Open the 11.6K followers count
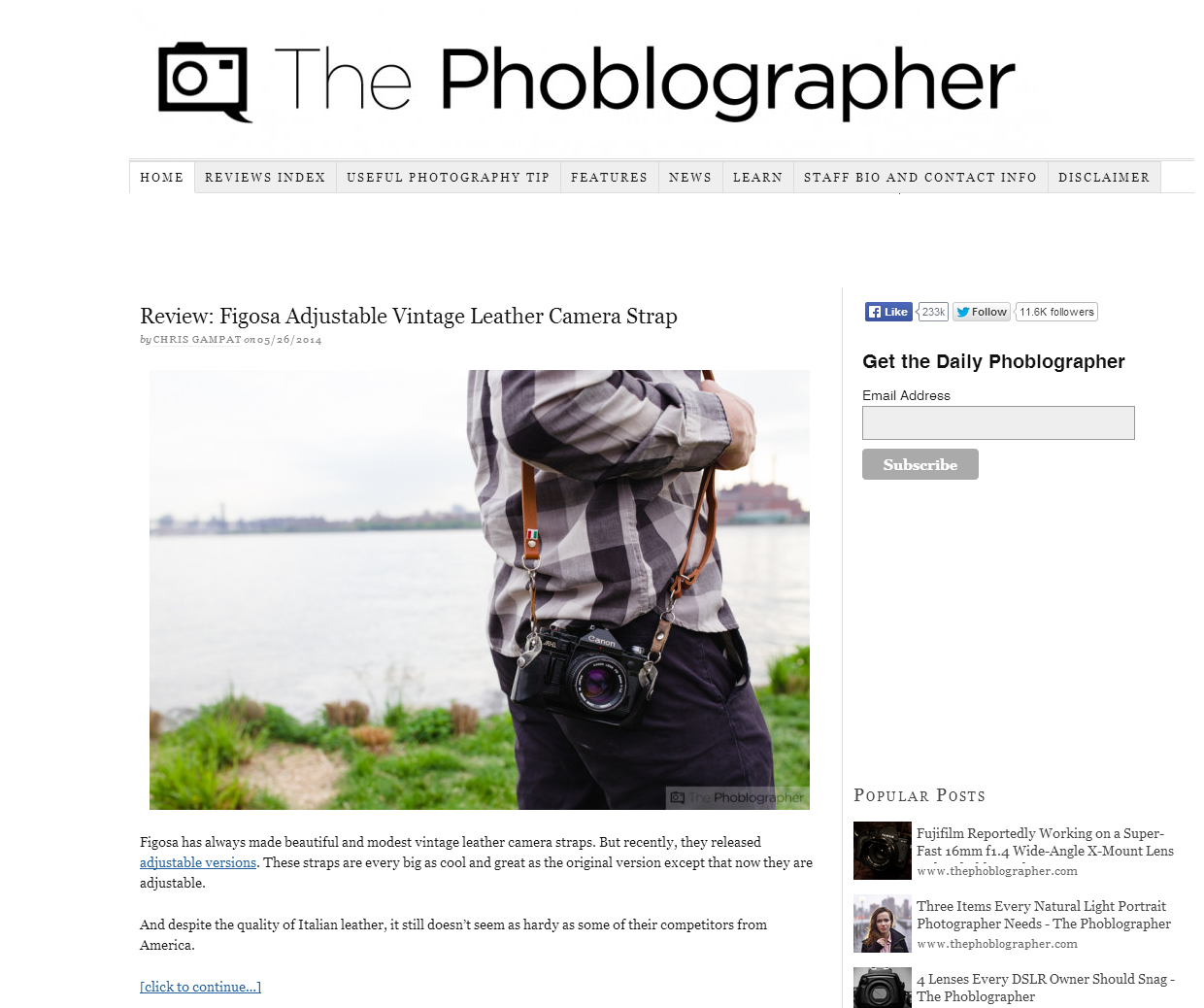Image resolution: width=1204 pixels, height=1008 pixels. pos(1056,312)
